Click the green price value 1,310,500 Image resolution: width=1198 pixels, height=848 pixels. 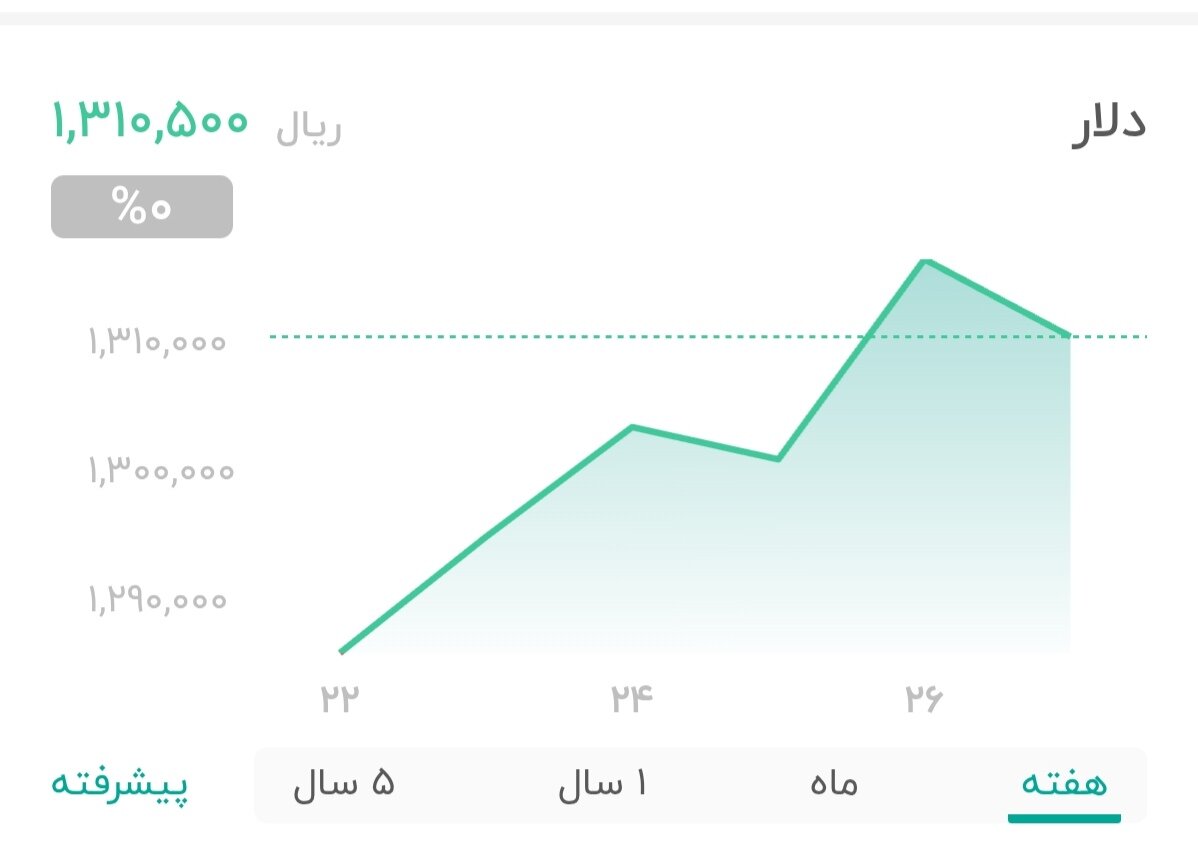[x=148, y=122]
